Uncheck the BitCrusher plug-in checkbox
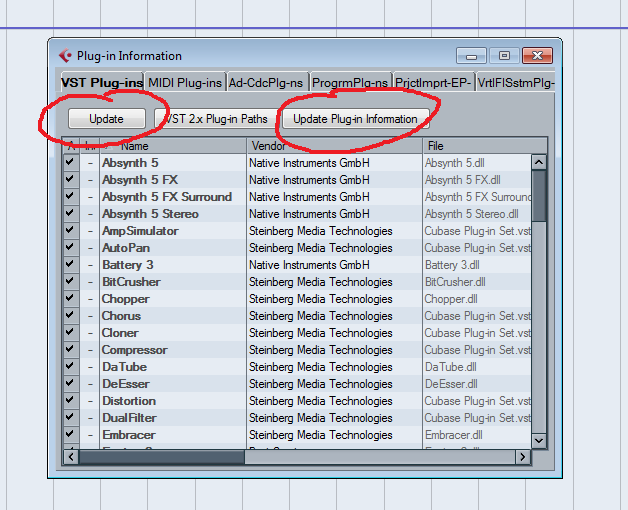Image resolution: width=628 pixels, height=510 pixels. tap(70, 281)
